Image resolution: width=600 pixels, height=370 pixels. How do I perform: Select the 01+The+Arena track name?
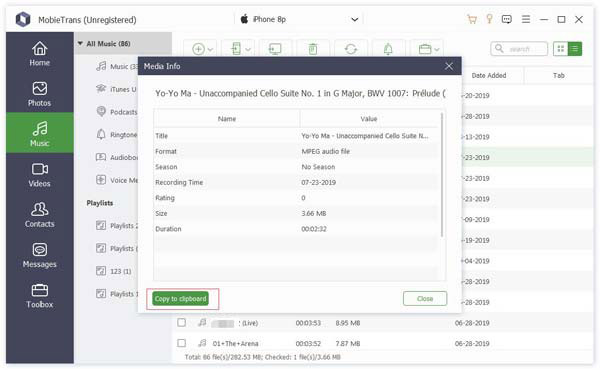pos(235,343)
